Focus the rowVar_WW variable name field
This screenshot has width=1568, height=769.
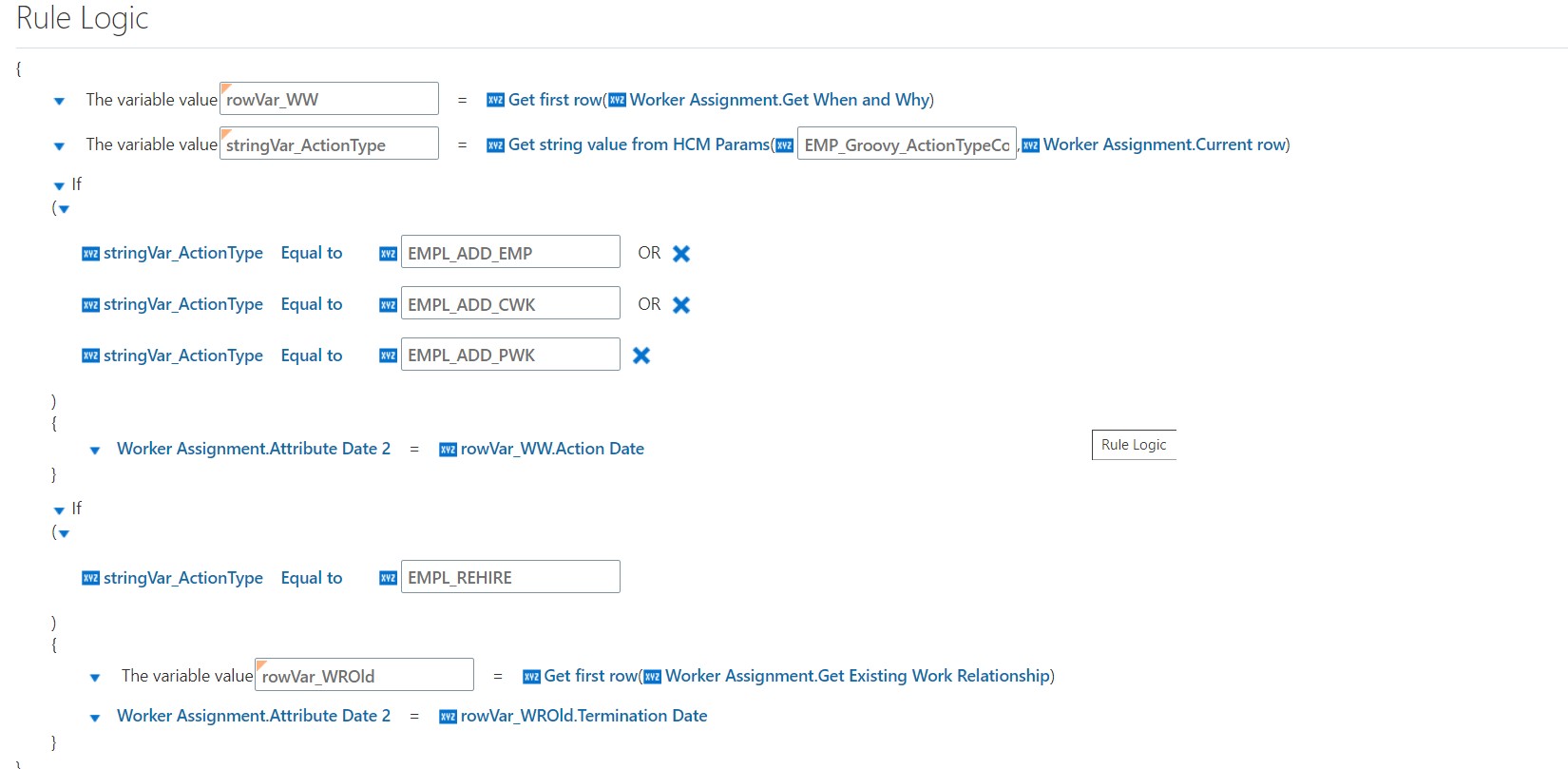(x=329, y=99)
